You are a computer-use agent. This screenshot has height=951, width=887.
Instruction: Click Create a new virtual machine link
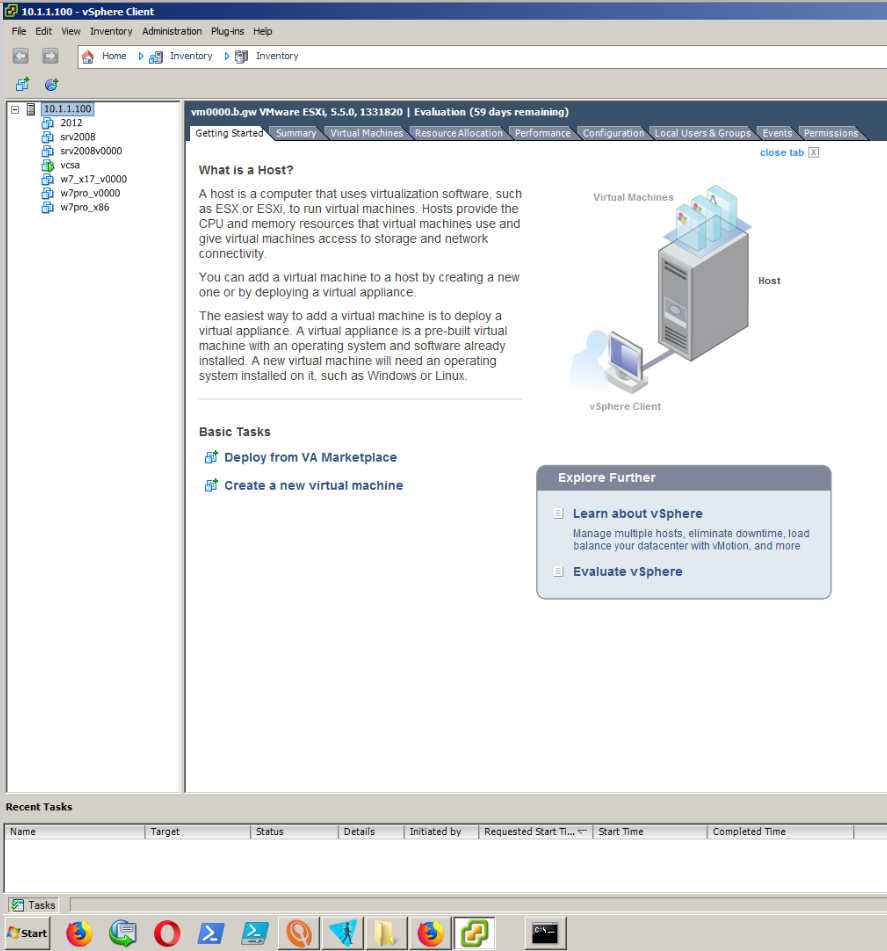[x=313, y=485]
